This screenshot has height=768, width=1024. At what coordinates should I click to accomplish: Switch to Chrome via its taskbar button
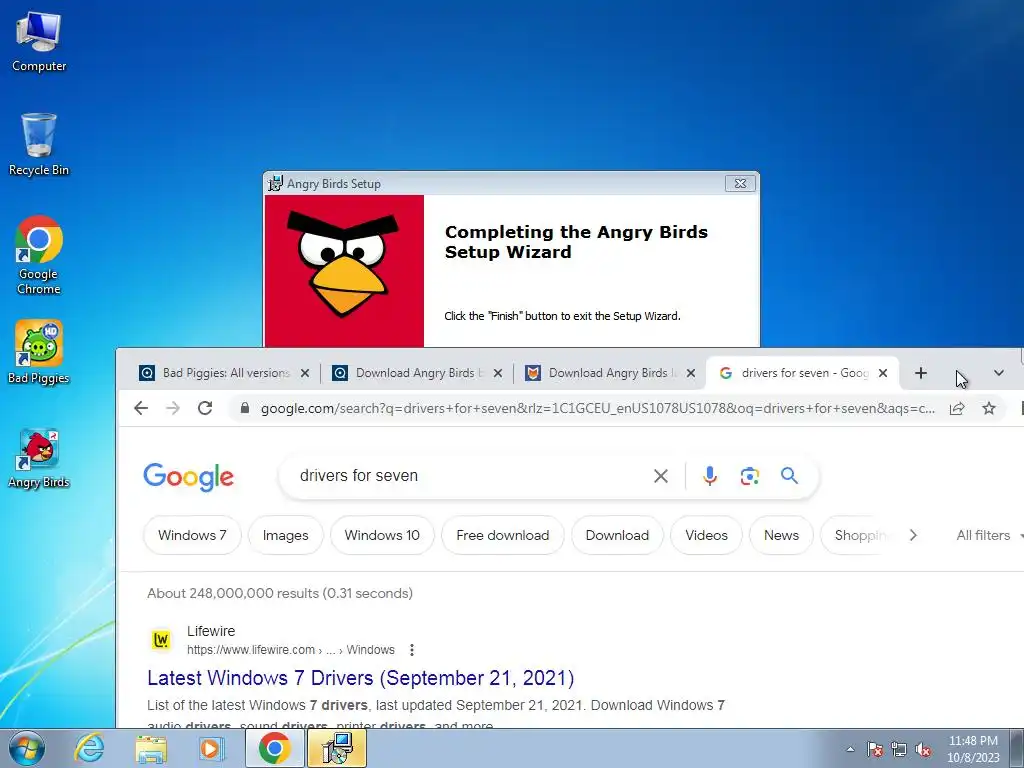click(274, 748)
